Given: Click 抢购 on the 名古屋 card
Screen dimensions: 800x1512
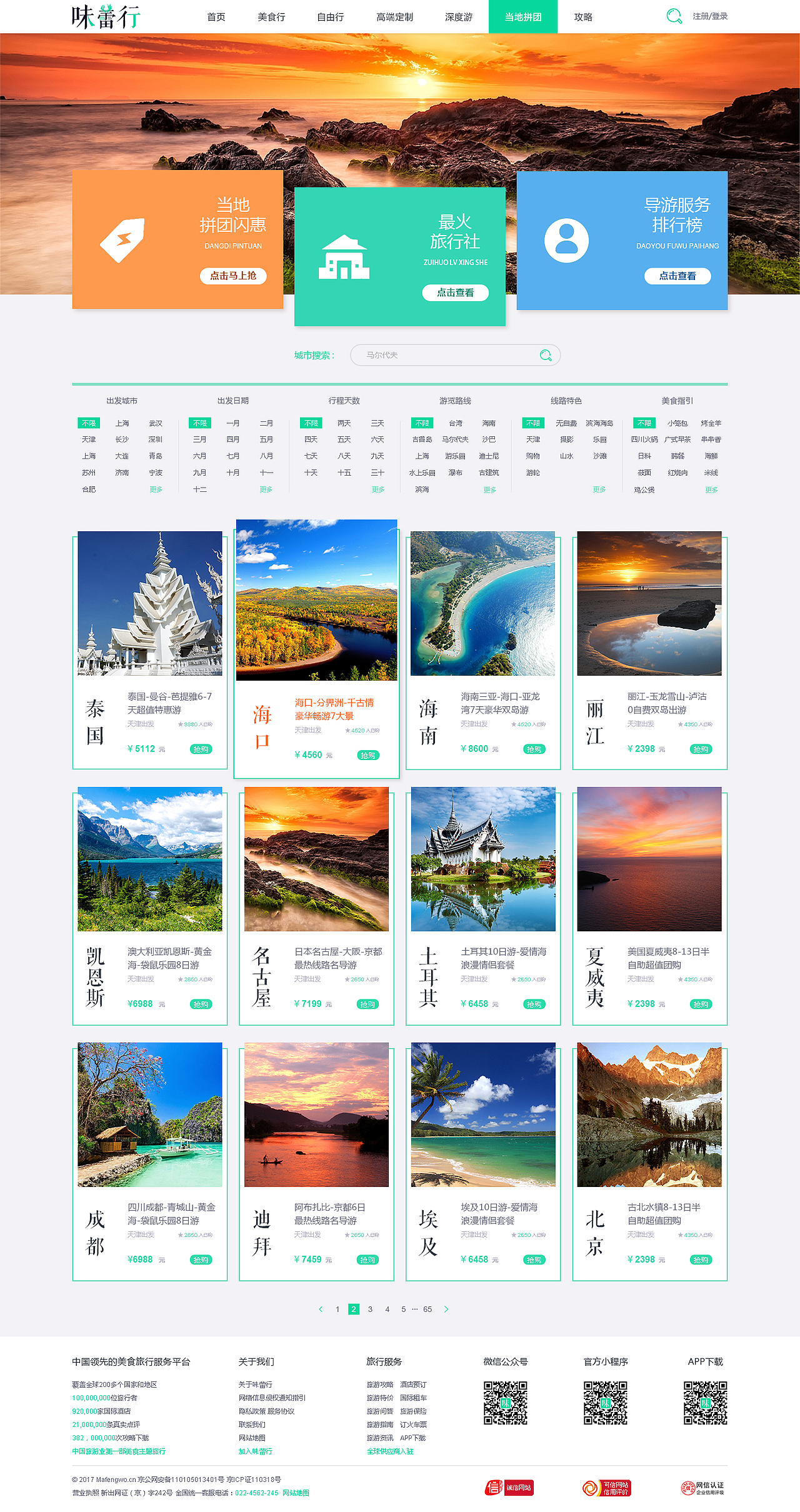Looking at the screenshot, I should click(367, 1004).
